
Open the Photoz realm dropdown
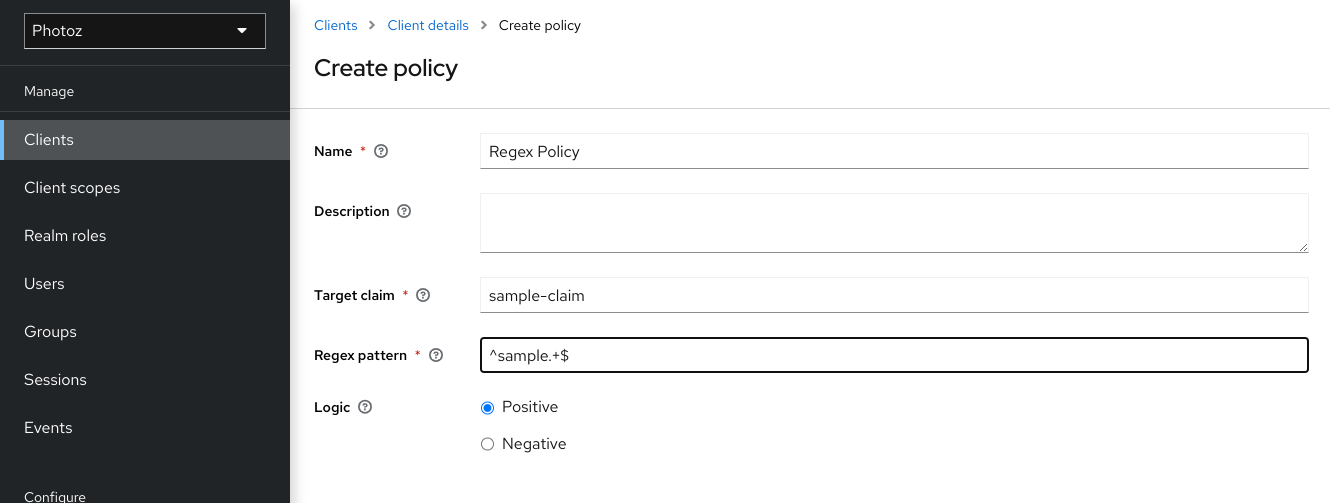[145, 31]
